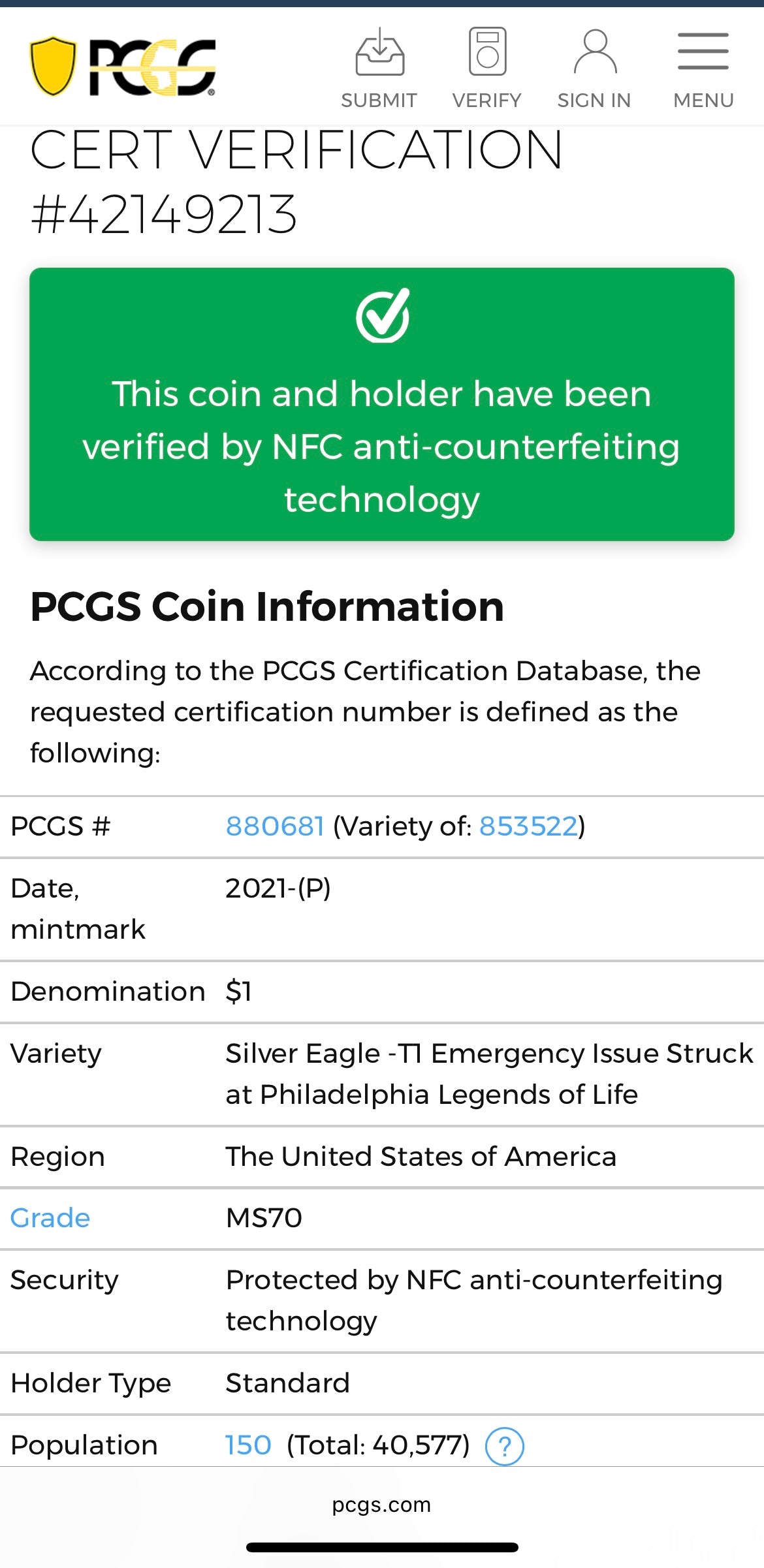
Task: Tap the pcgs.com address label
Action: [382, 1505]
